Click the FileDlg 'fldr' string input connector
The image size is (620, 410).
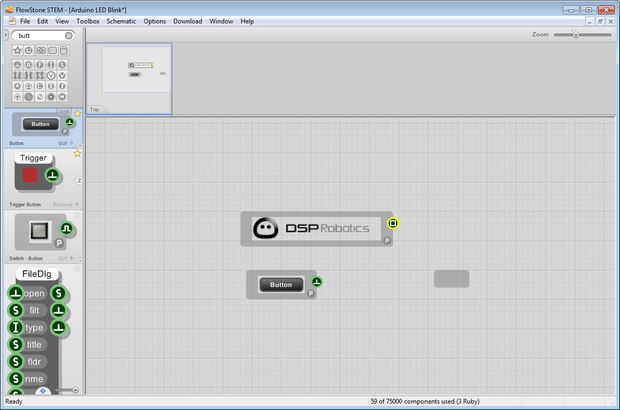point(16,361)
